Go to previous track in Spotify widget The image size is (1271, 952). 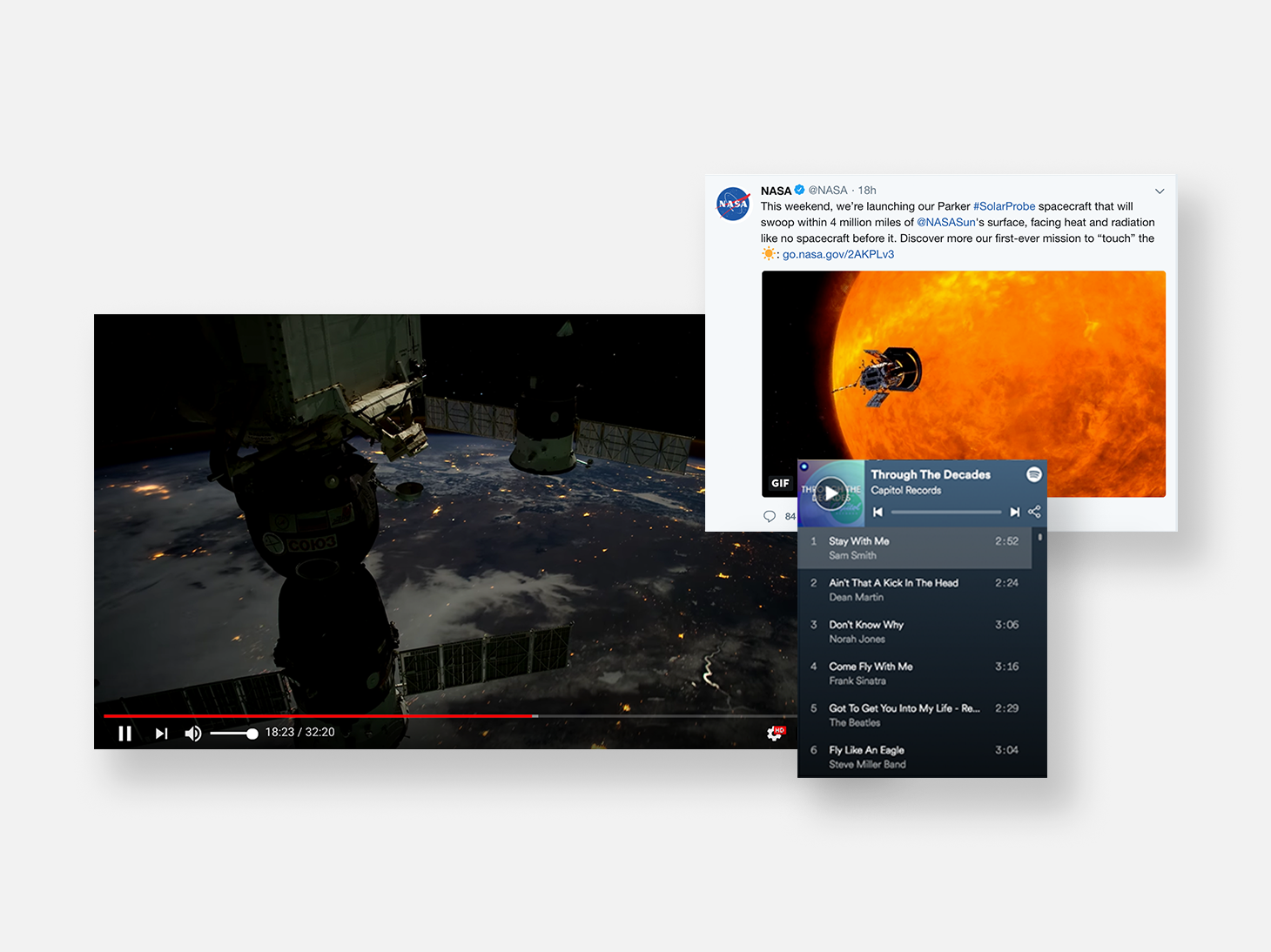(x=878, y=512)
